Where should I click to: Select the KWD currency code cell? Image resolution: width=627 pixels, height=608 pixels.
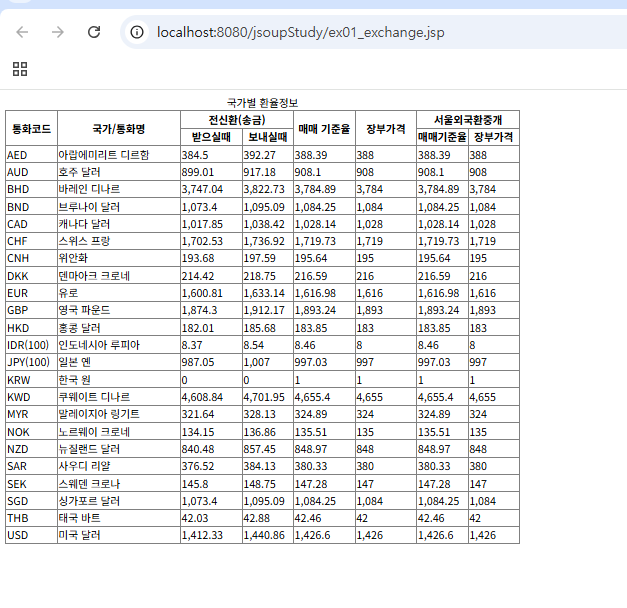point(32,397)
